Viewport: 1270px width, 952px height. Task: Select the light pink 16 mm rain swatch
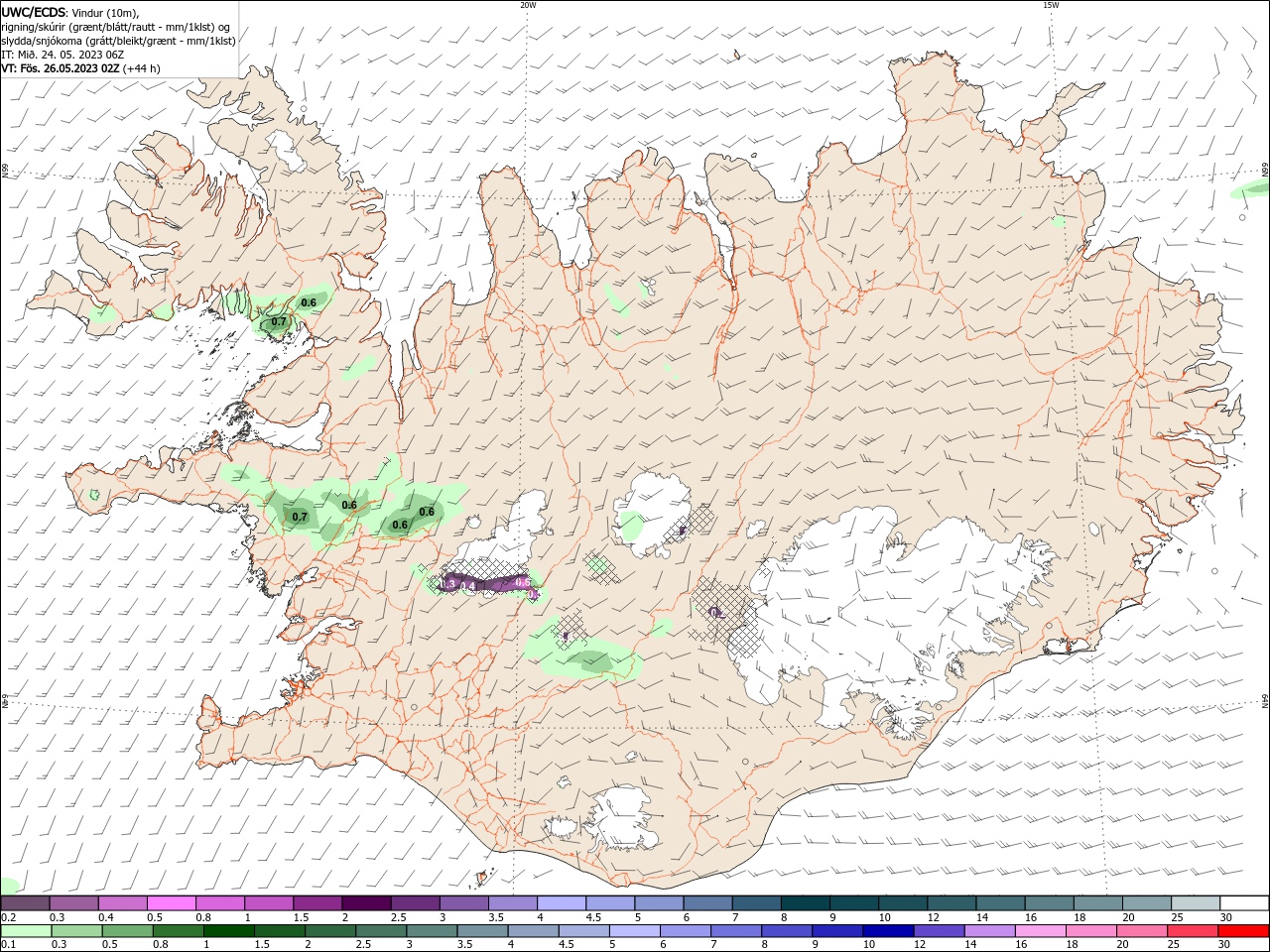tap(1041, 931)
